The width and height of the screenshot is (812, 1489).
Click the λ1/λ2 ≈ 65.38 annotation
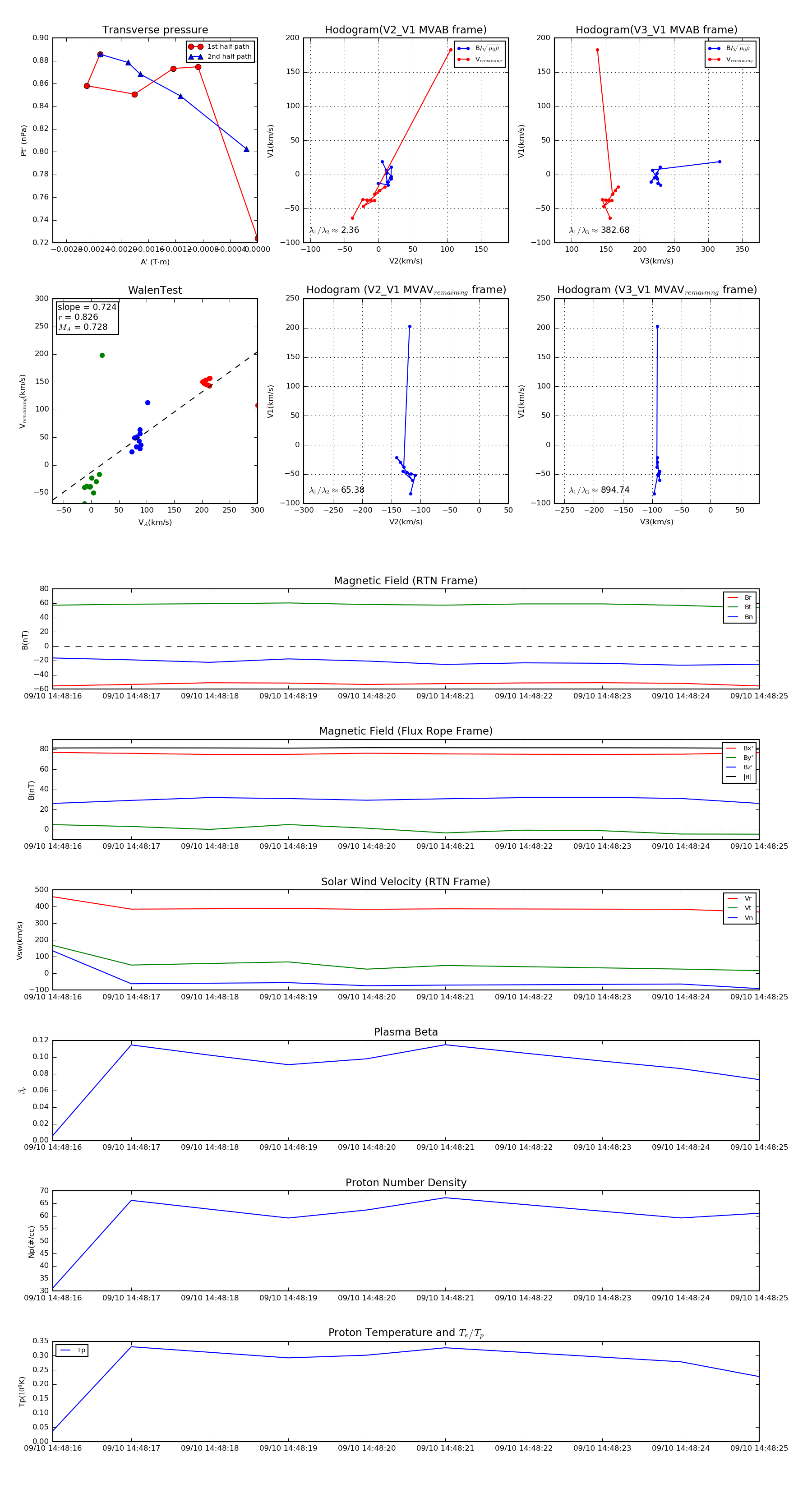pos(337,490)
